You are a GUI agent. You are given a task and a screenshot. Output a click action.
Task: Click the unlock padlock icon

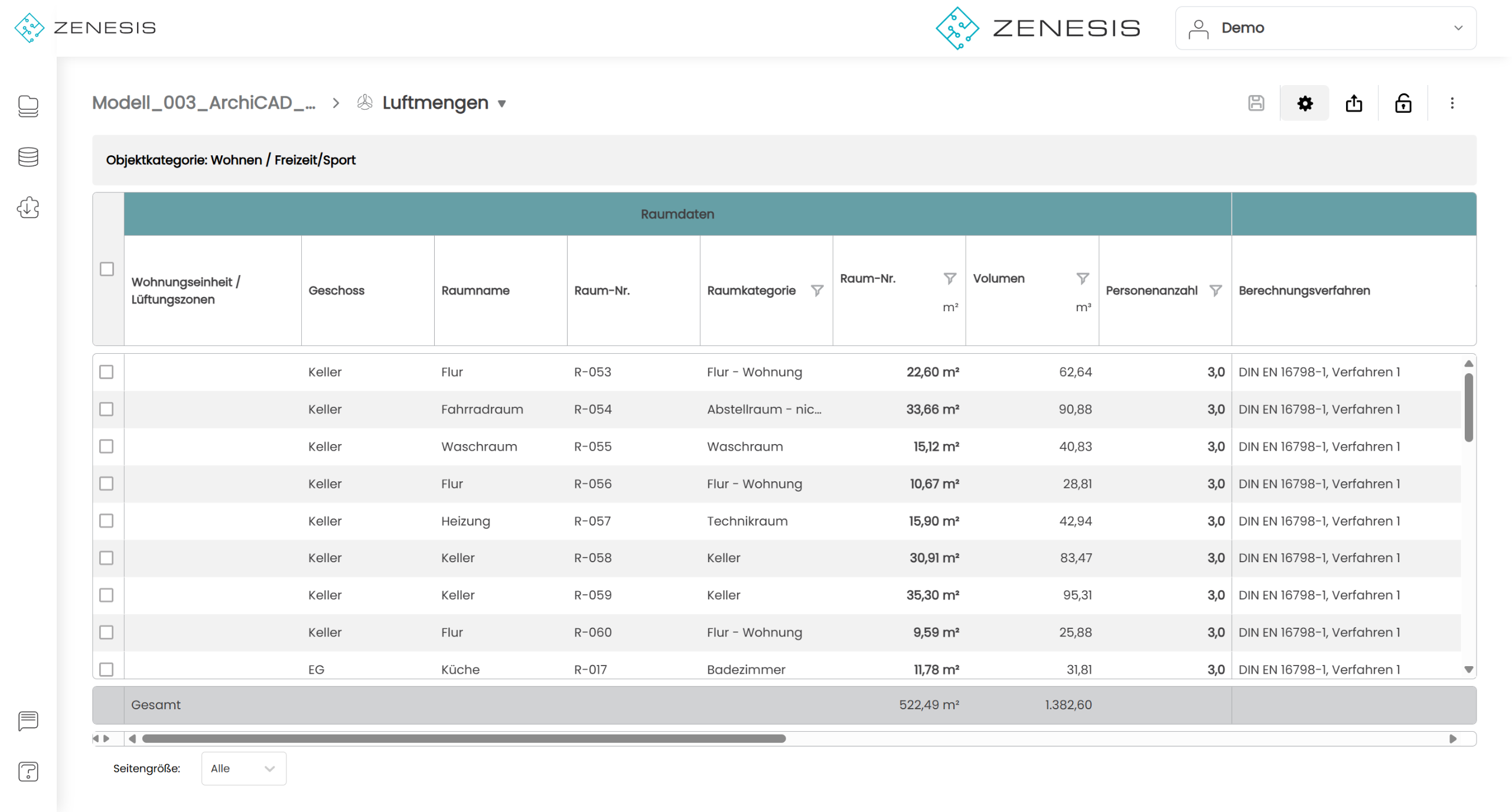(x=1403, y=103)
